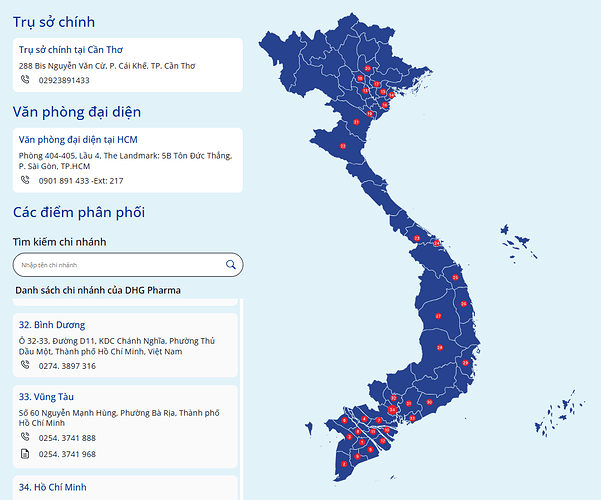Select map marker 21 on the map
Screen dimensions: 601x500
pyautogui.click(x=356, y=122)
